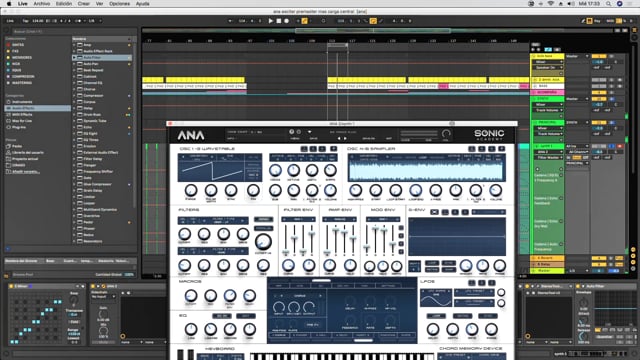Open the ANA preset menu arrow
This screenshot has height=360, width=640.
click(309, 132)
